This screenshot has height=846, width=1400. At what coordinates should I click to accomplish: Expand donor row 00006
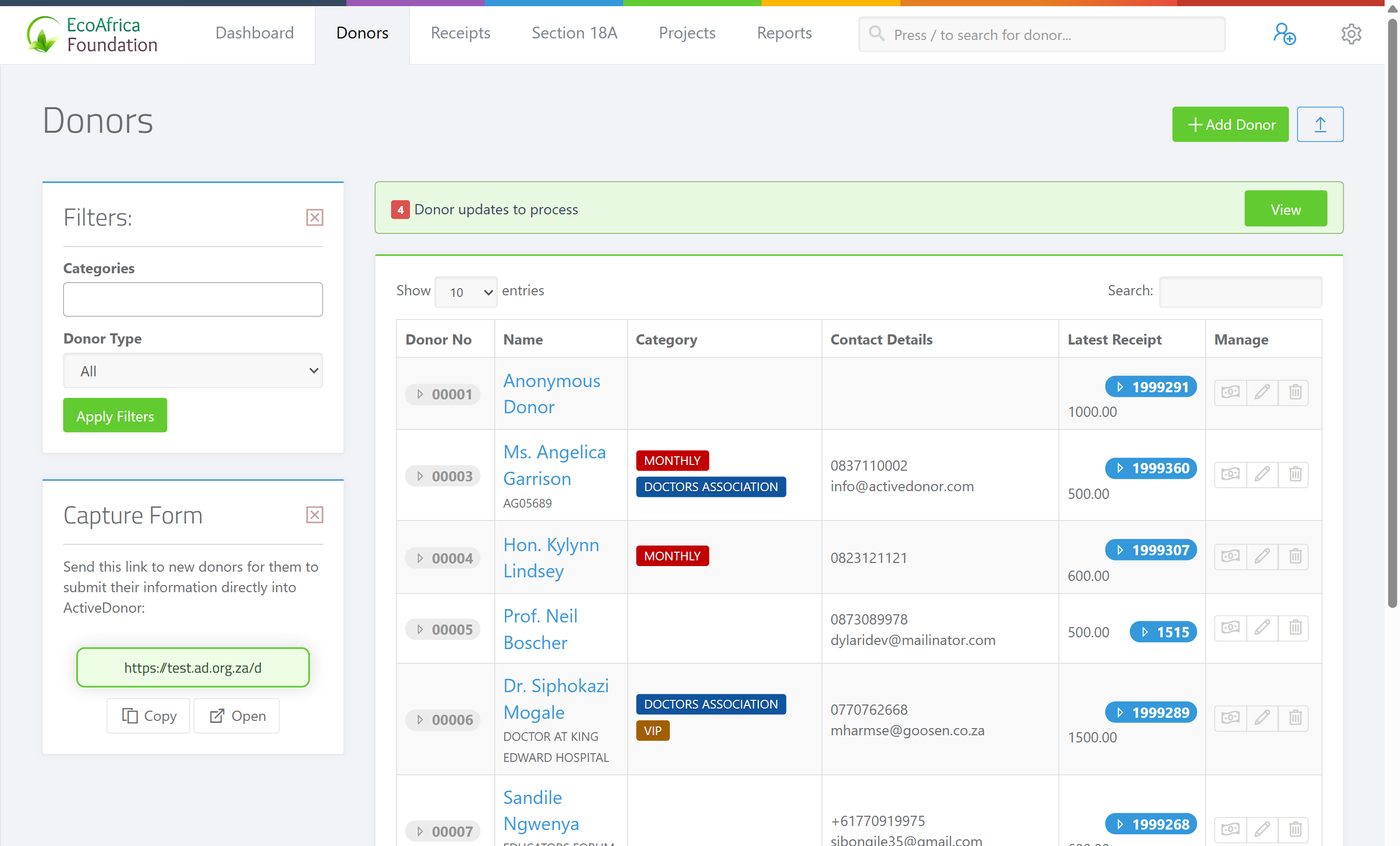point(443,720)
